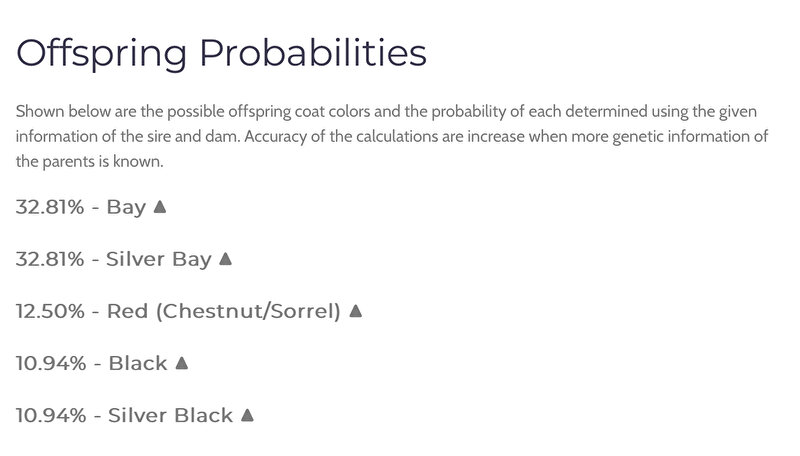Select the Silver Bay coat color label
The width and height of the screenshot is (800, 456).
(x=158, y=260)
